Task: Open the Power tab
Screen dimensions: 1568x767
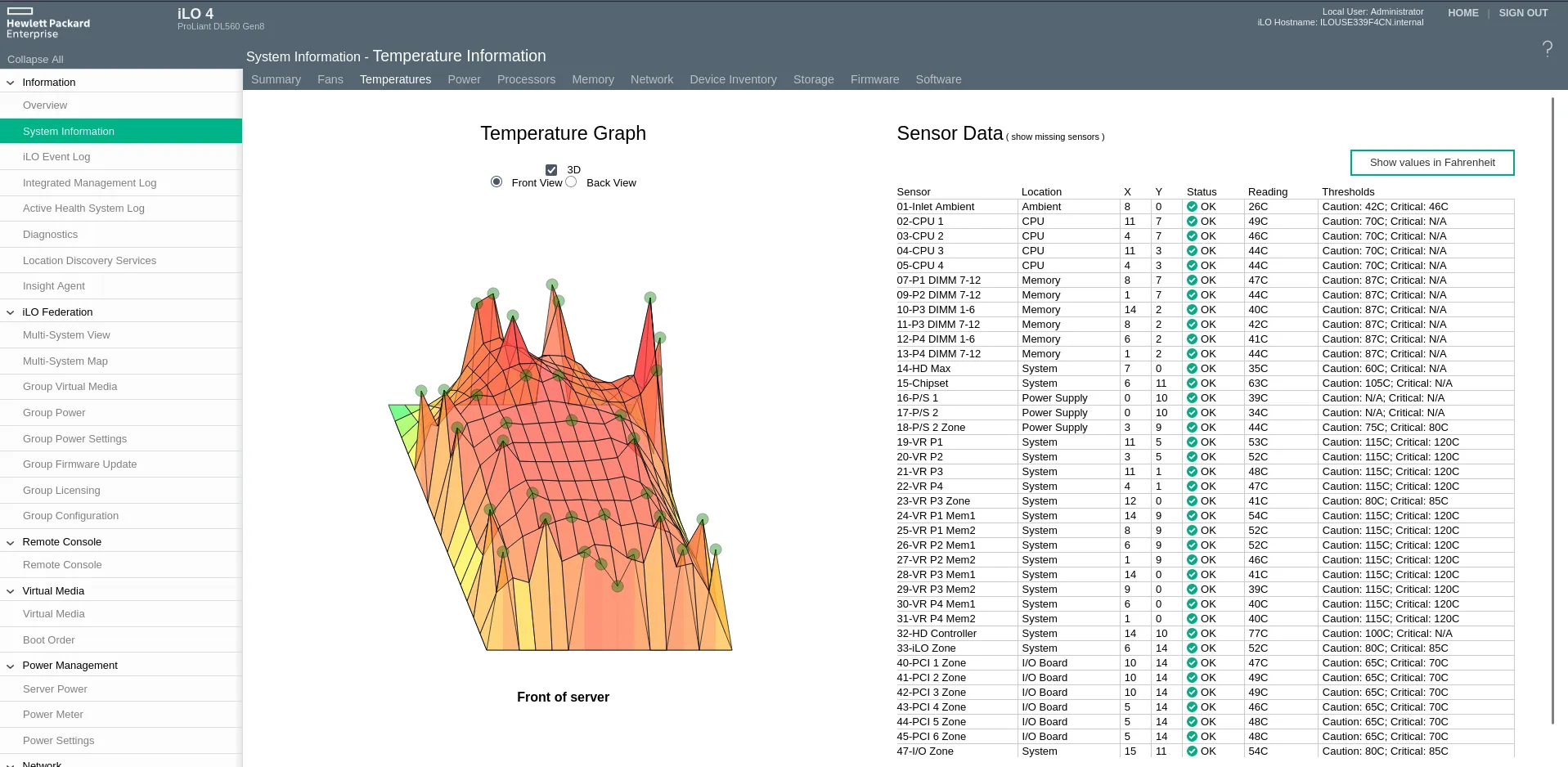Action: (464, 79)
